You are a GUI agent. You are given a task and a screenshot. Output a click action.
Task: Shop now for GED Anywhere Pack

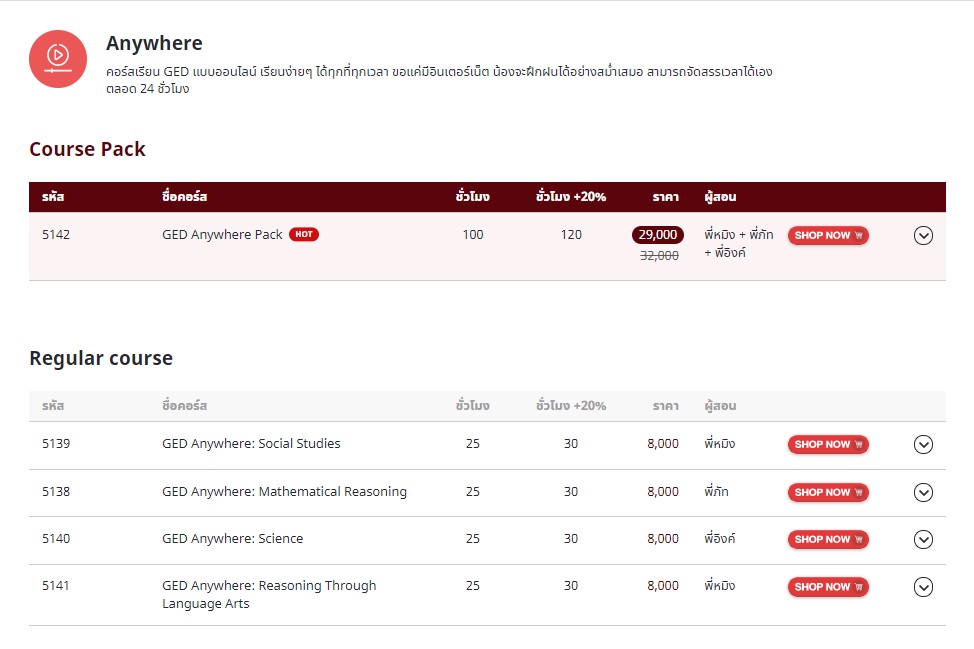[x=828, y=235]
